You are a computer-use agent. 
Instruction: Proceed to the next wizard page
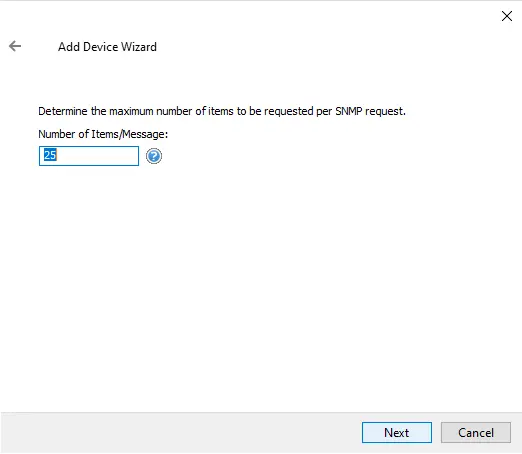[397, 432]
